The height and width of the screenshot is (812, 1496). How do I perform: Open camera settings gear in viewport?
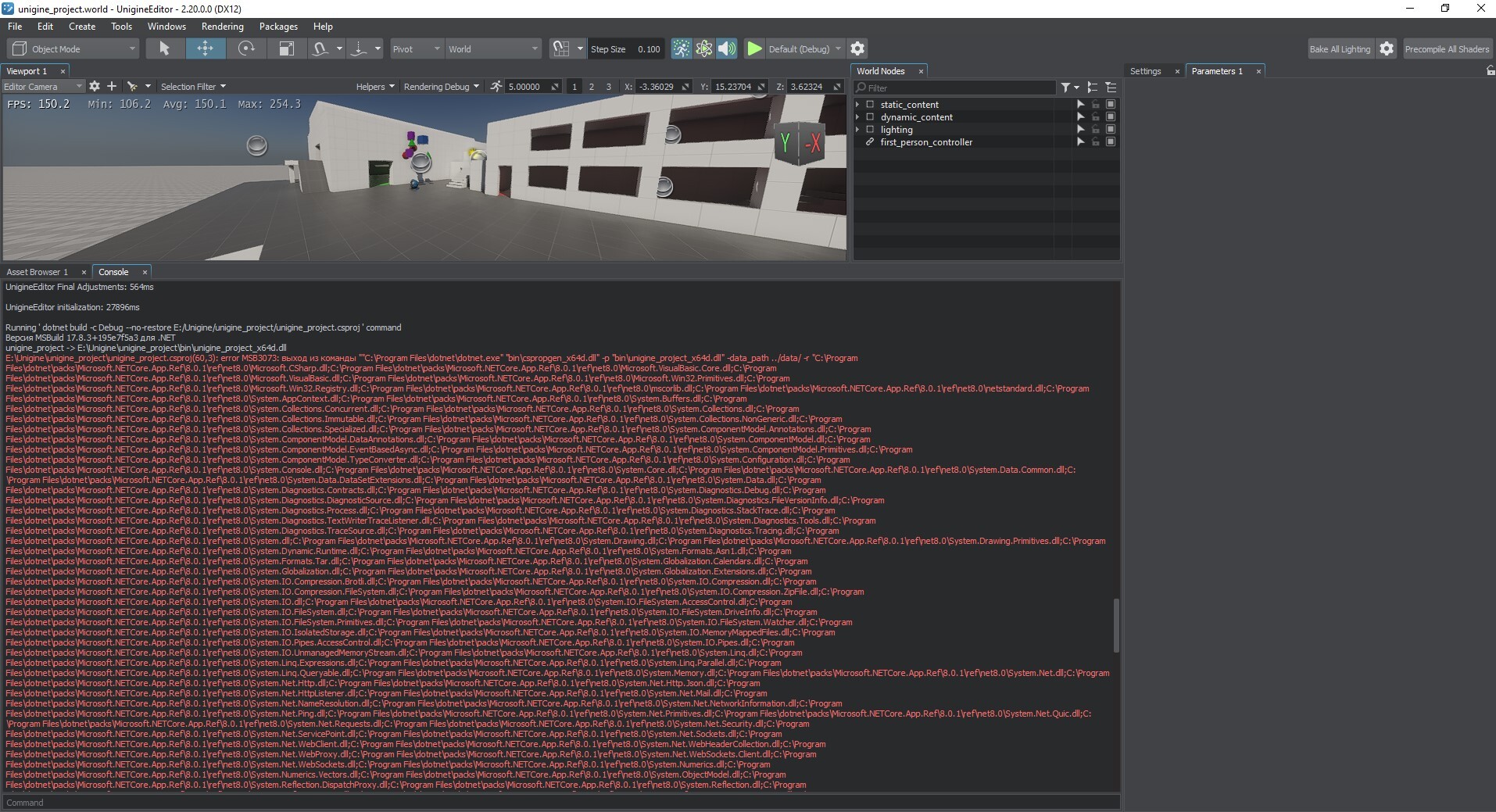pos(95,87)
